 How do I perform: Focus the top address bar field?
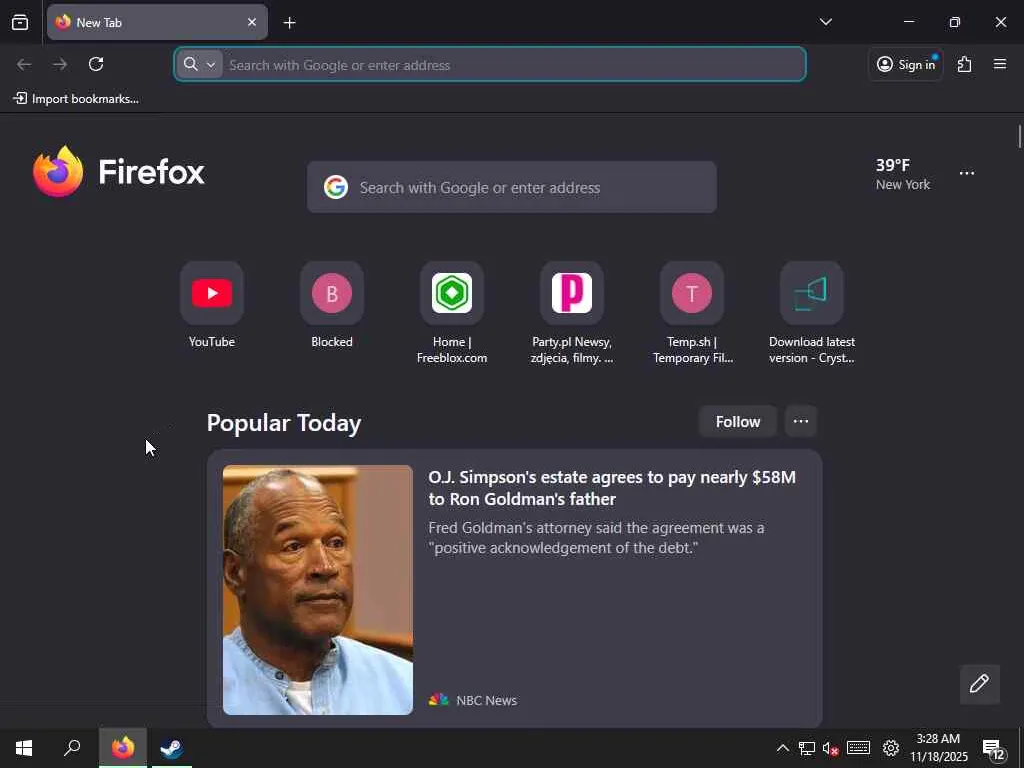[490, 65]
